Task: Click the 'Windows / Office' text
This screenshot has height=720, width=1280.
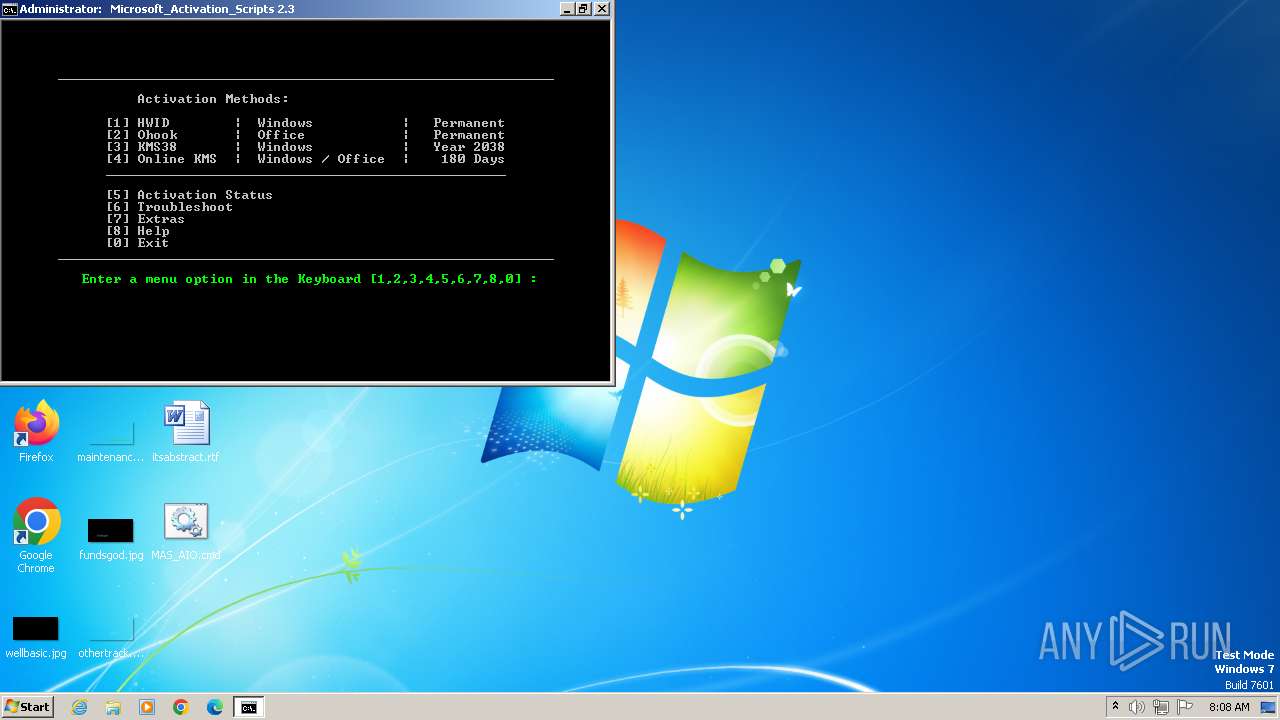Action: pyautogui.click(x=321, y=159)
